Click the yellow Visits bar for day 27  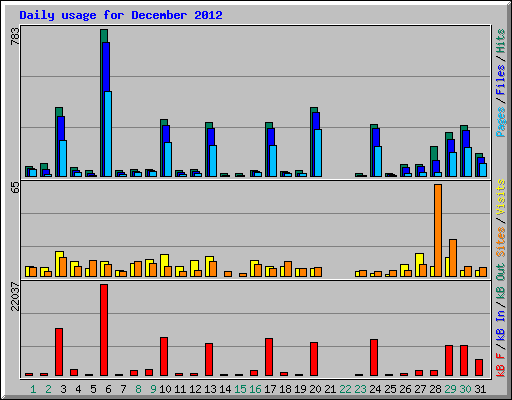[419, 265]
